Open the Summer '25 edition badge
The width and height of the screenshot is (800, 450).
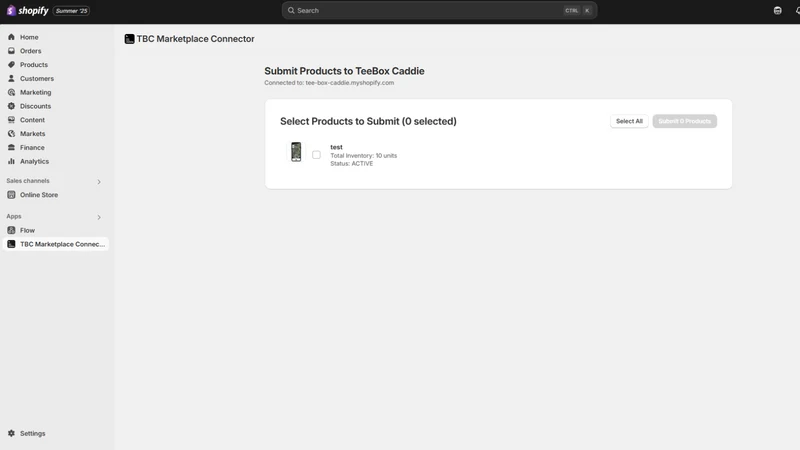click(x=71, y=11)
